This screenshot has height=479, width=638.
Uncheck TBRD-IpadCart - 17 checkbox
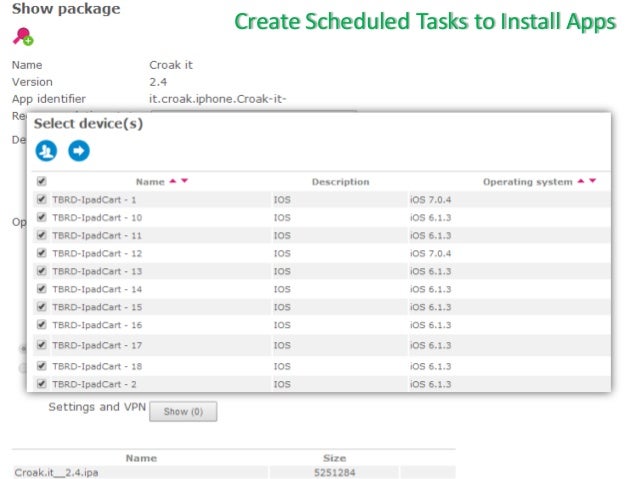pos(41,345)
